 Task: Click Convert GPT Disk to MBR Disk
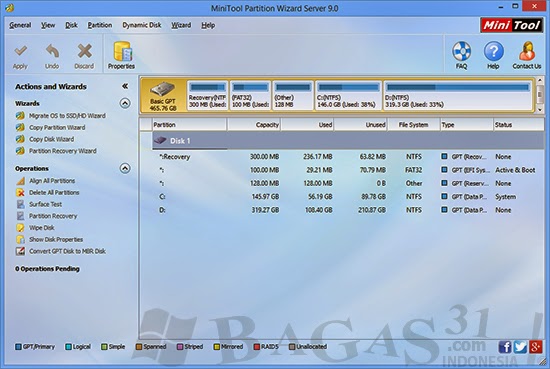(67, 251)
